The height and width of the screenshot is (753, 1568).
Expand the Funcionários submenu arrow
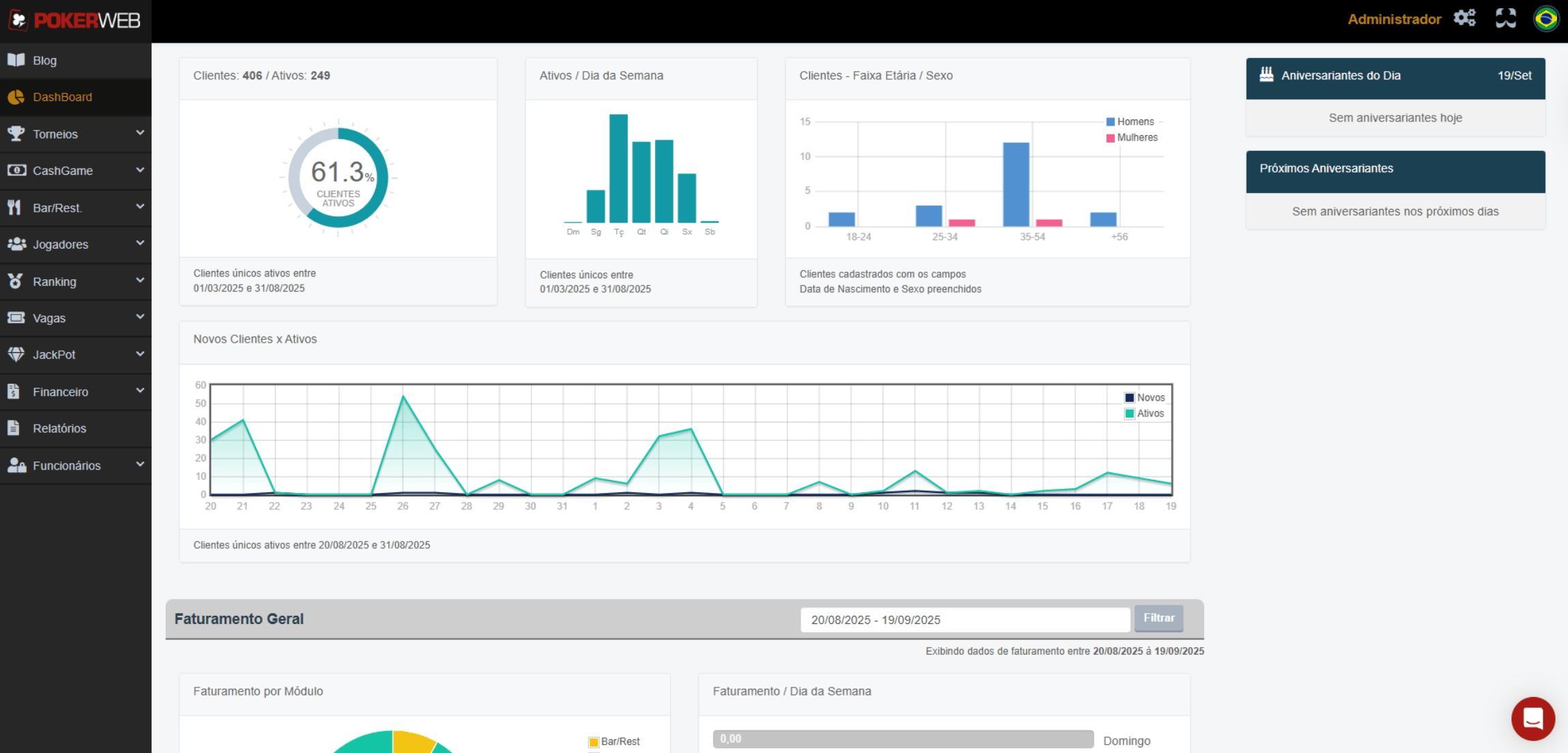(140, 464)
